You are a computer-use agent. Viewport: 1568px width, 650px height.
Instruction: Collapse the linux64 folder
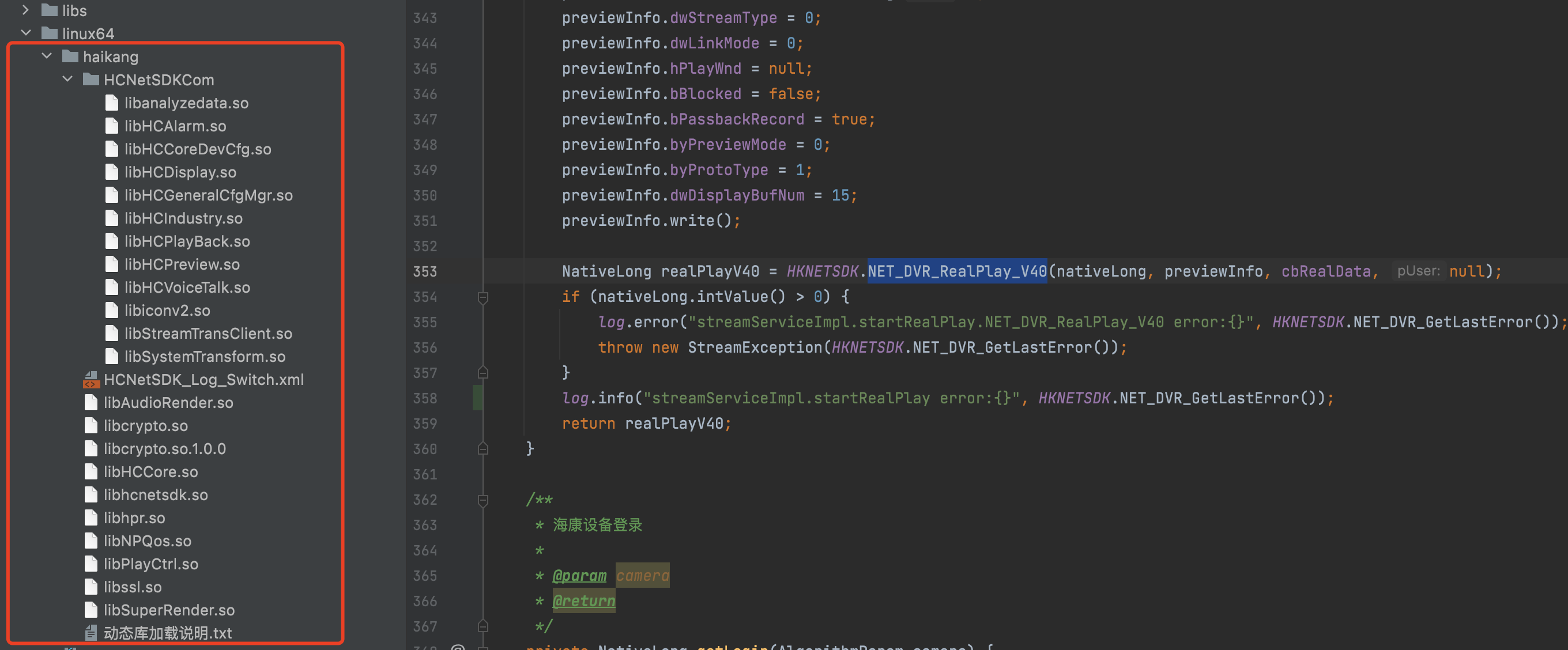(25, 33)
